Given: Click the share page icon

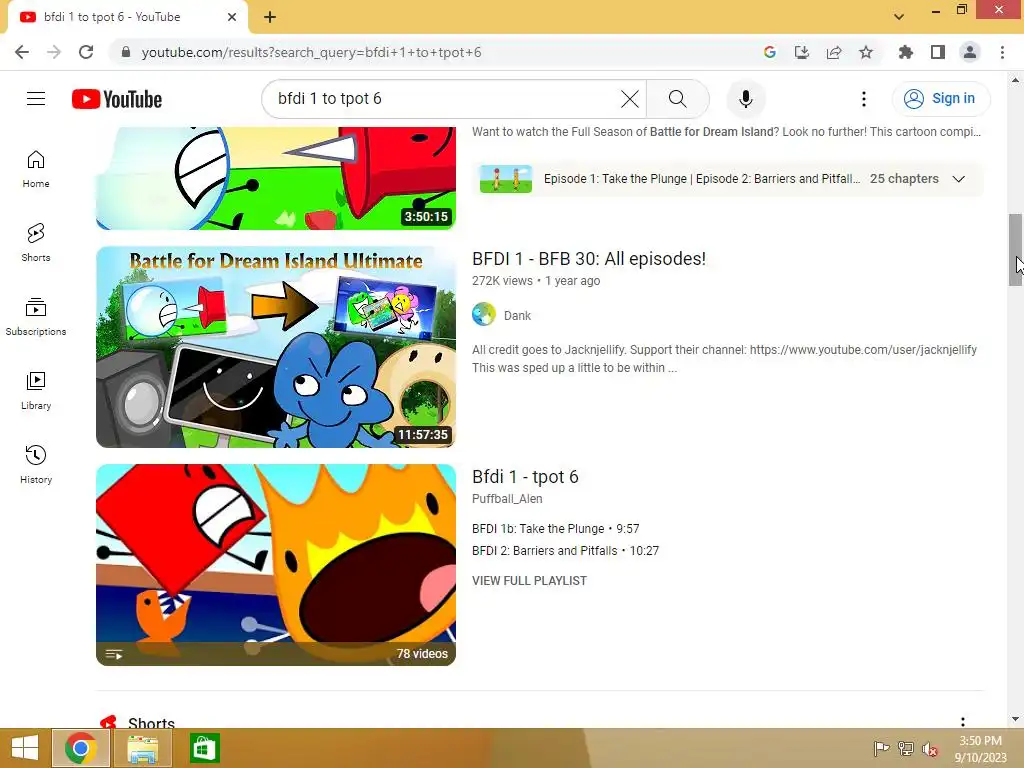Looking at the screenshot, I should (834, 52).
